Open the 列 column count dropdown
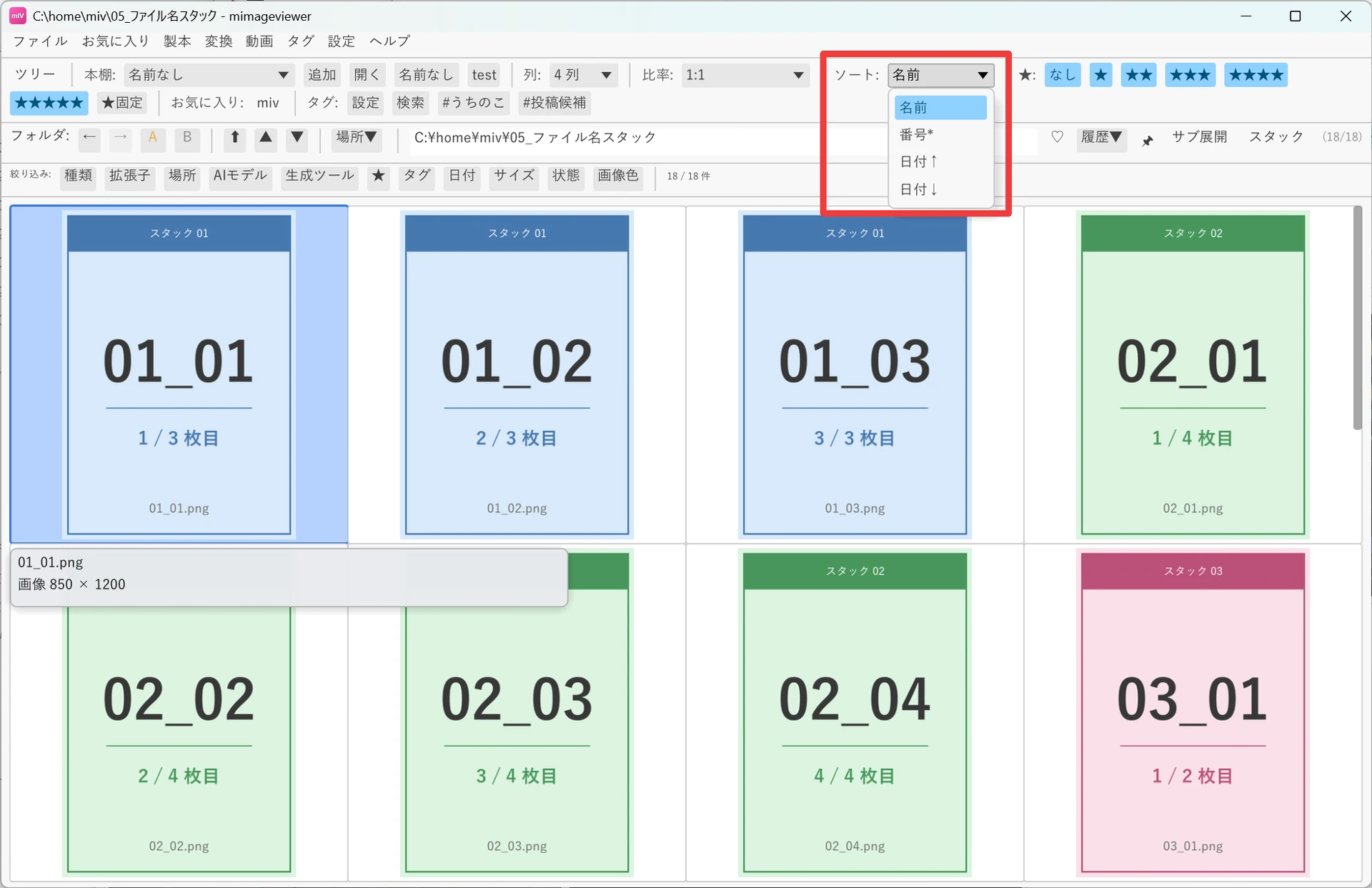The image size is (1372, 888). coord(584,75)
